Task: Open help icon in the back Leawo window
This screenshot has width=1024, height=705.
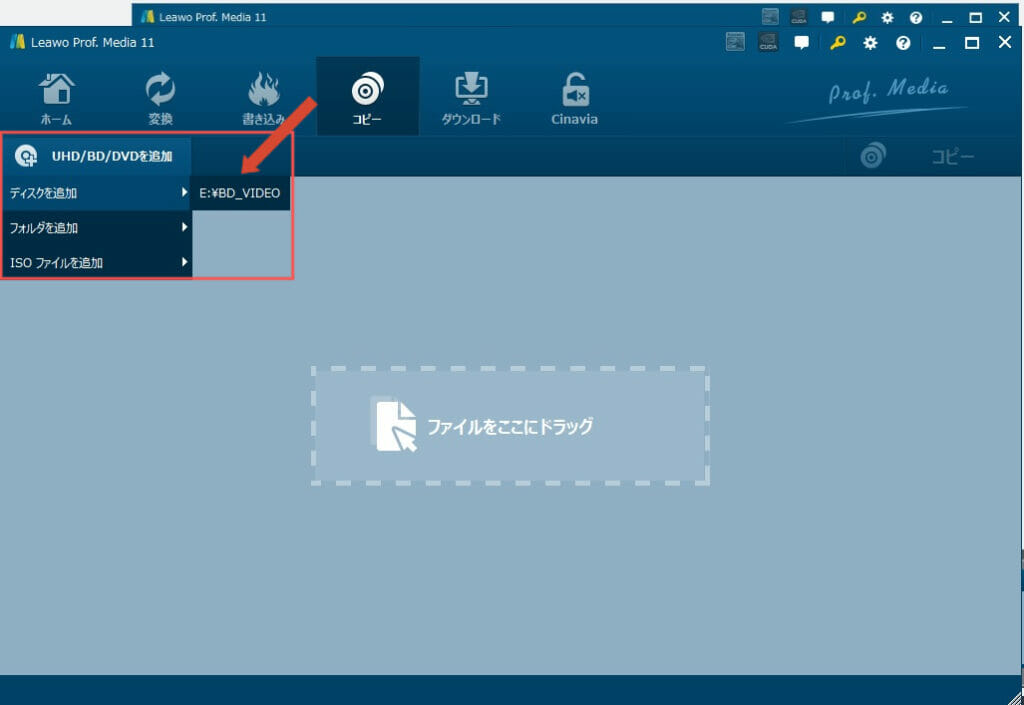Action: pyautogui.click(x=916, y=18)
